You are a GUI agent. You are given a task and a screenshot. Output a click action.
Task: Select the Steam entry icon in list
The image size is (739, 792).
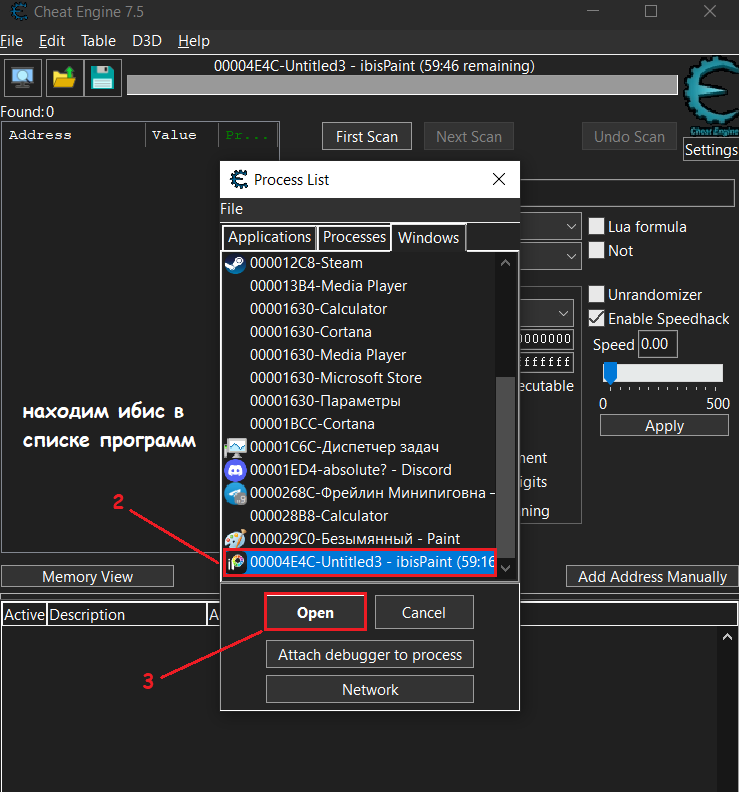(x=235, y=263)
